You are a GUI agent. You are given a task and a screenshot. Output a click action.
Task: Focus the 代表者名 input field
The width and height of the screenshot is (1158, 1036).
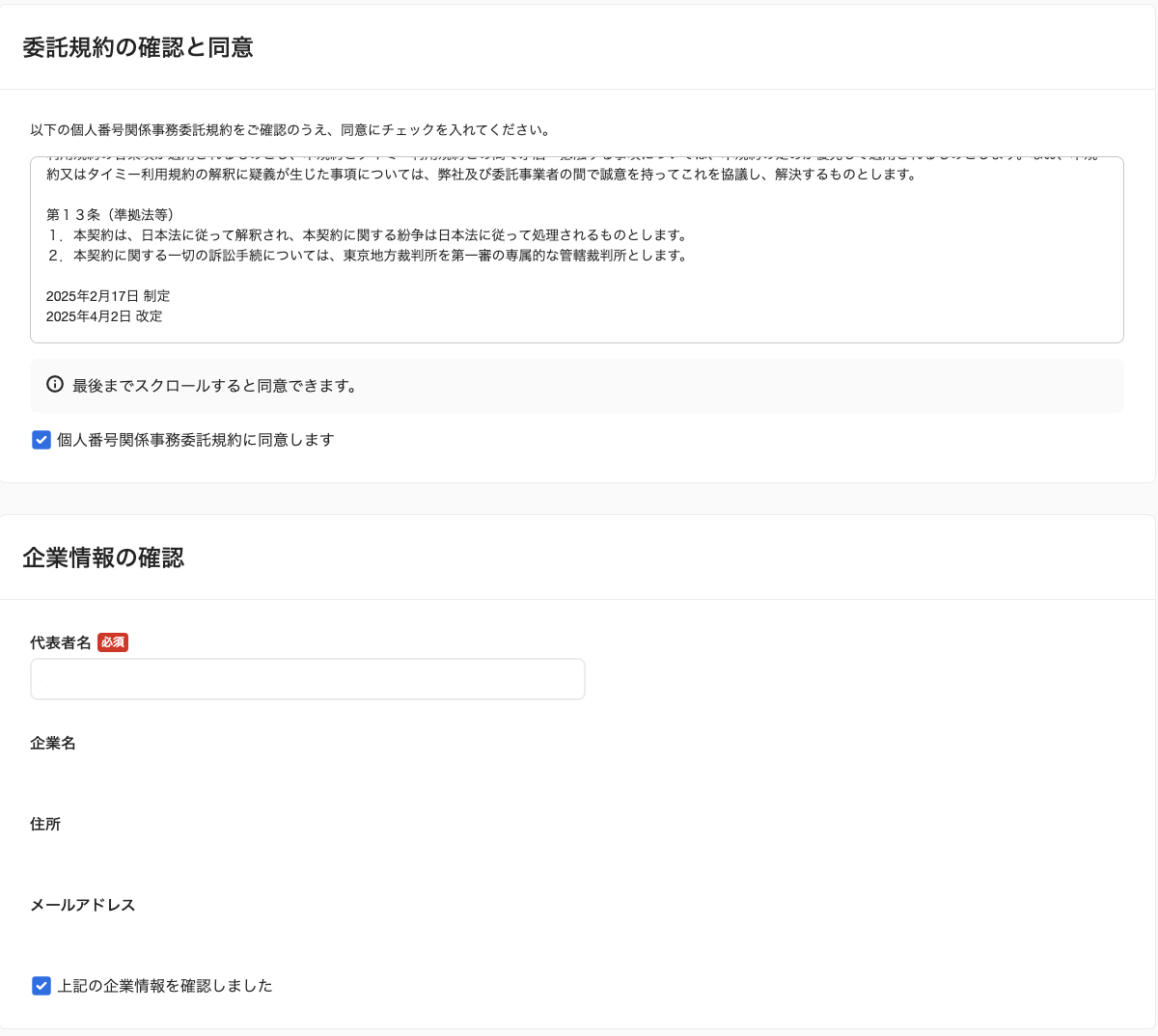(x=308, y=679)
